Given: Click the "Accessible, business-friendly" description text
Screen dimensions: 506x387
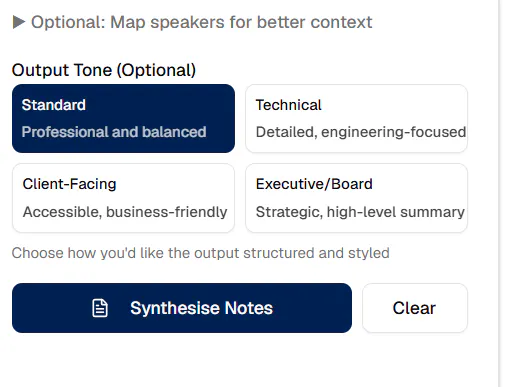Looking at the screenshot, I should click(x=125, y=212).
